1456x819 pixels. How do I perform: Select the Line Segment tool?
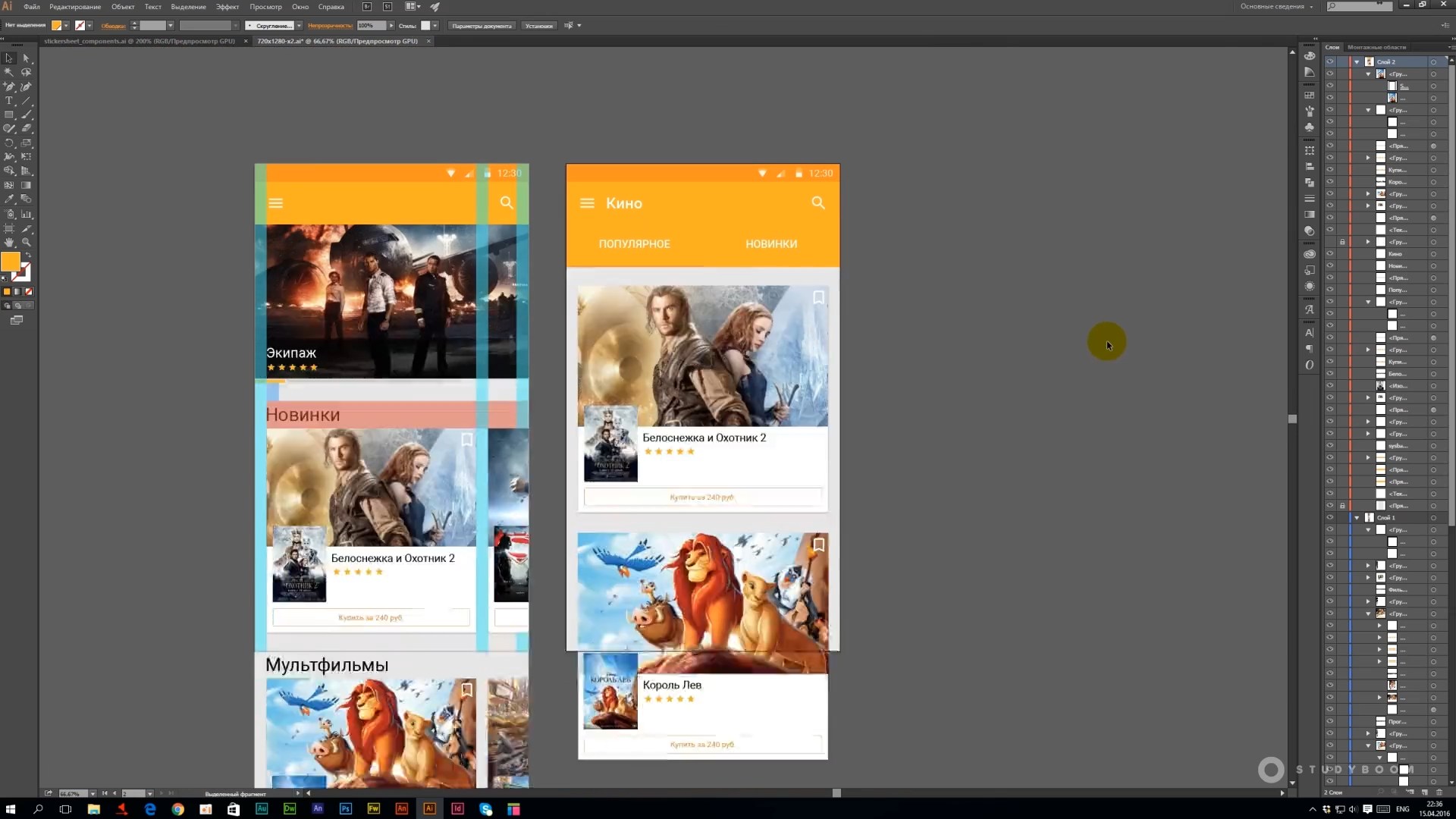point(27,101)
